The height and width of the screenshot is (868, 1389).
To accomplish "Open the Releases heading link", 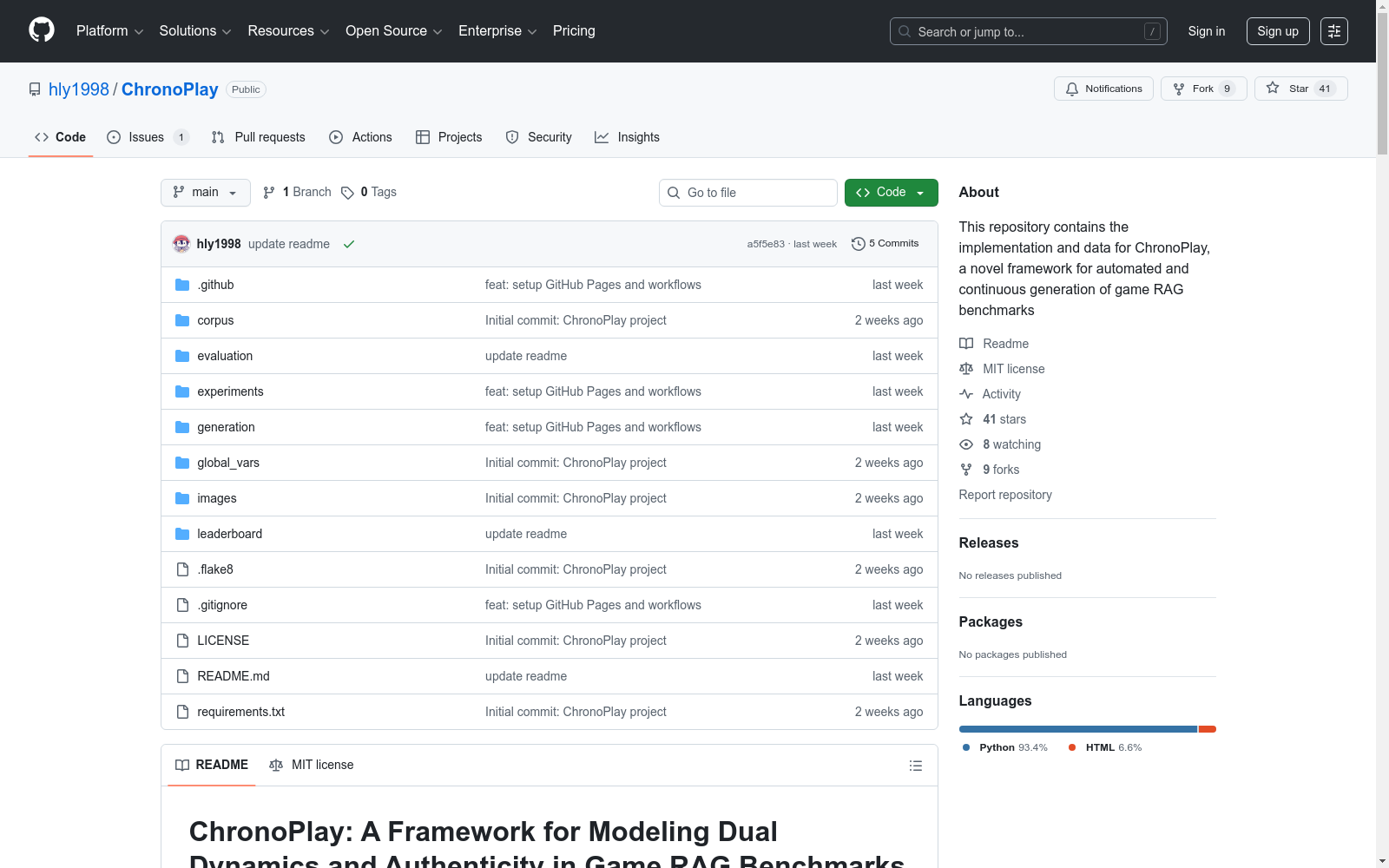I will point(989,542).
